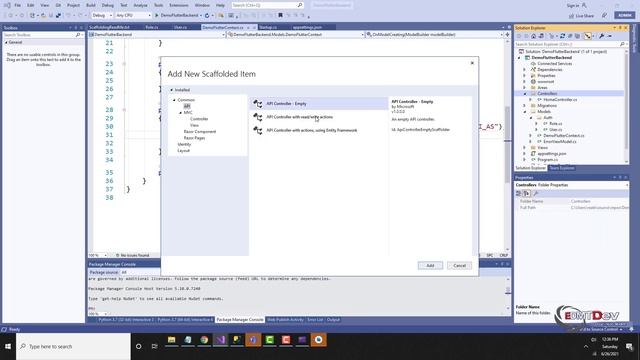Expand wwwroot node in Solution Explorer
The image size is (640, 360).
(525, 82)
